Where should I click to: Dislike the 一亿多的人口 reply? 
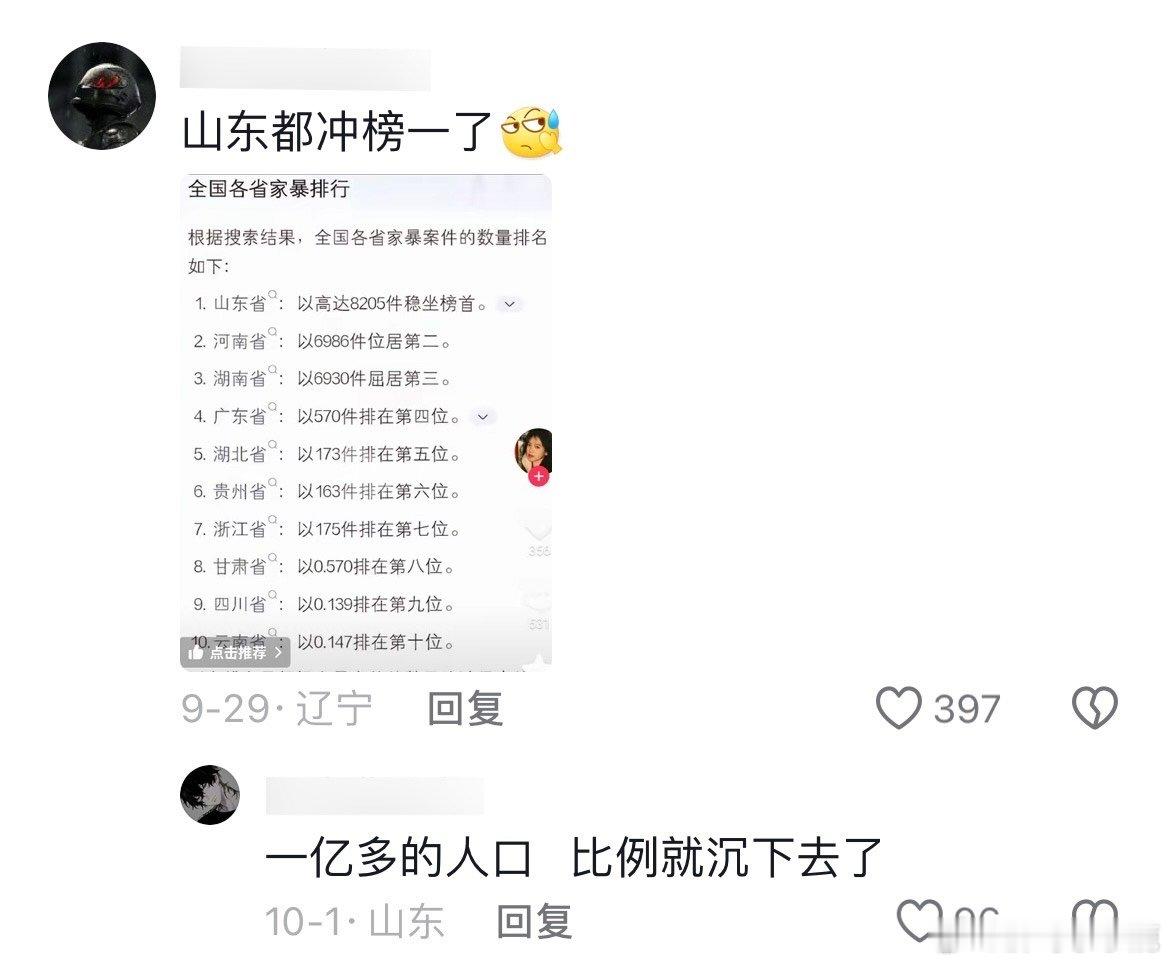pos(1095,921)
